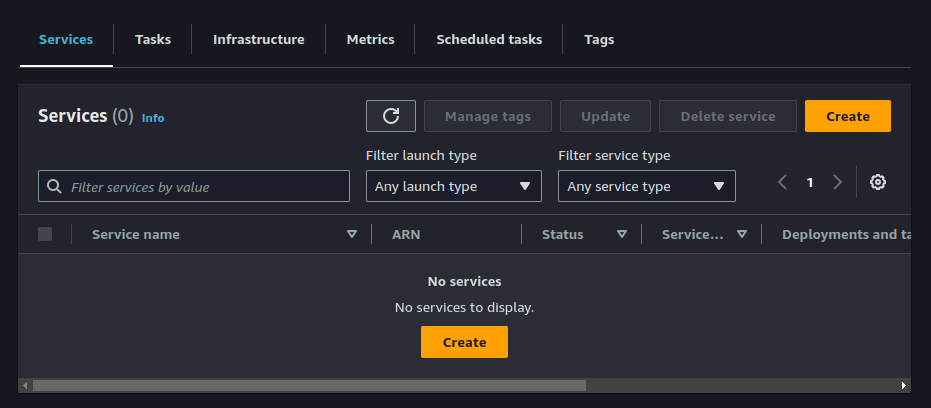Image resolution: width=931 pixels, height=408 pixels.
Task: Sort by Service name arrow icon
Action: (x=351, y=234)
